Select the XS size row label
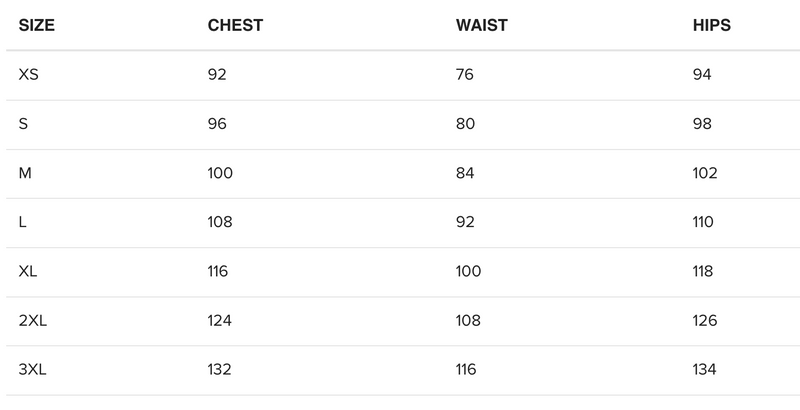 [x=28, y=75]
